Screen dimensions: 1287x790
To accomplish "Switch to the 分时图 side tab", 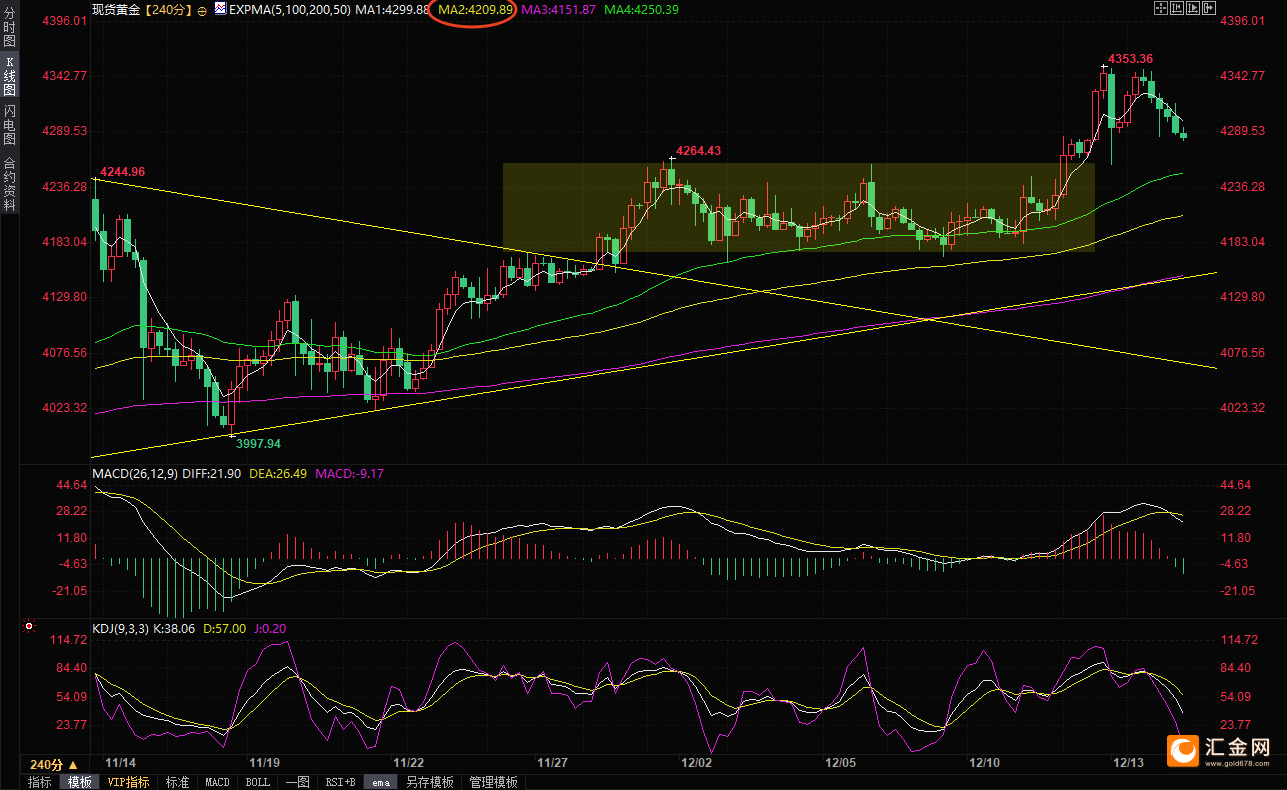I will [x=9, y=34].
